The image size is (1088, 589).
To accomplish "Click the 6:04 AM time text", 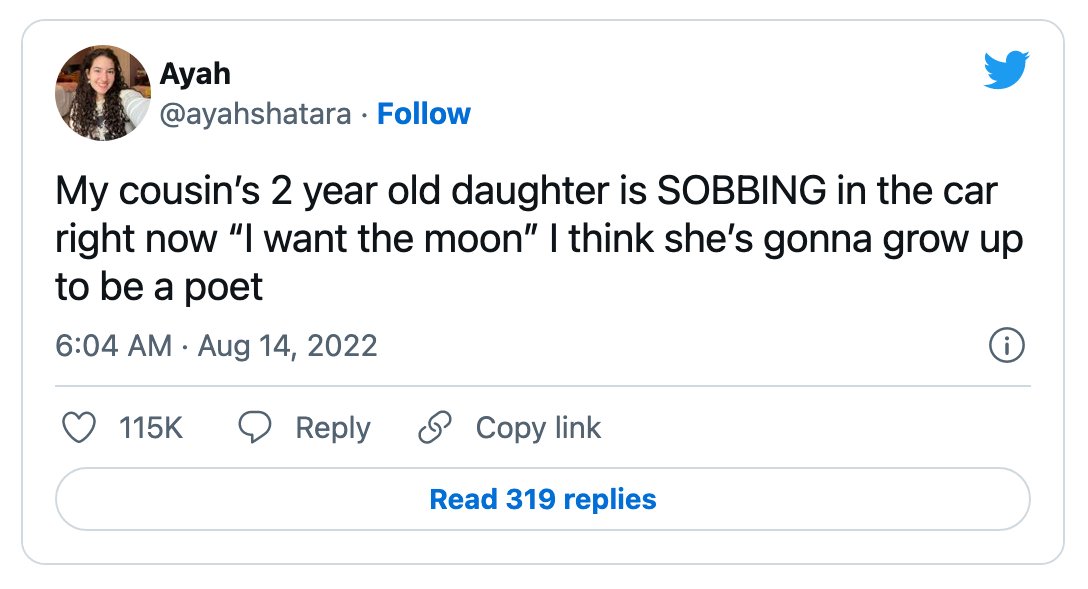I will 114,345.
